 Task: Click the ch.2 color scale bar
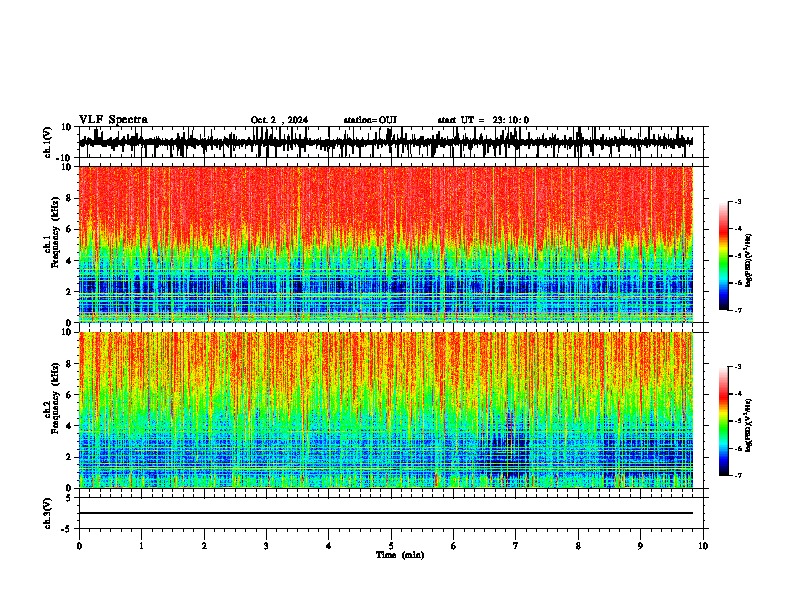(723, 421)
